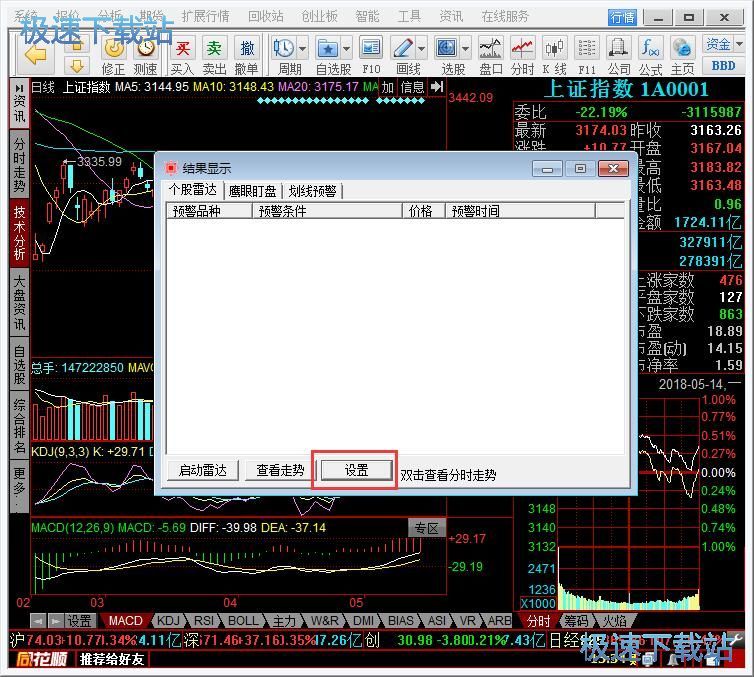Select the MACD indicator tab
754x677 pixels.
coord(125,621)
